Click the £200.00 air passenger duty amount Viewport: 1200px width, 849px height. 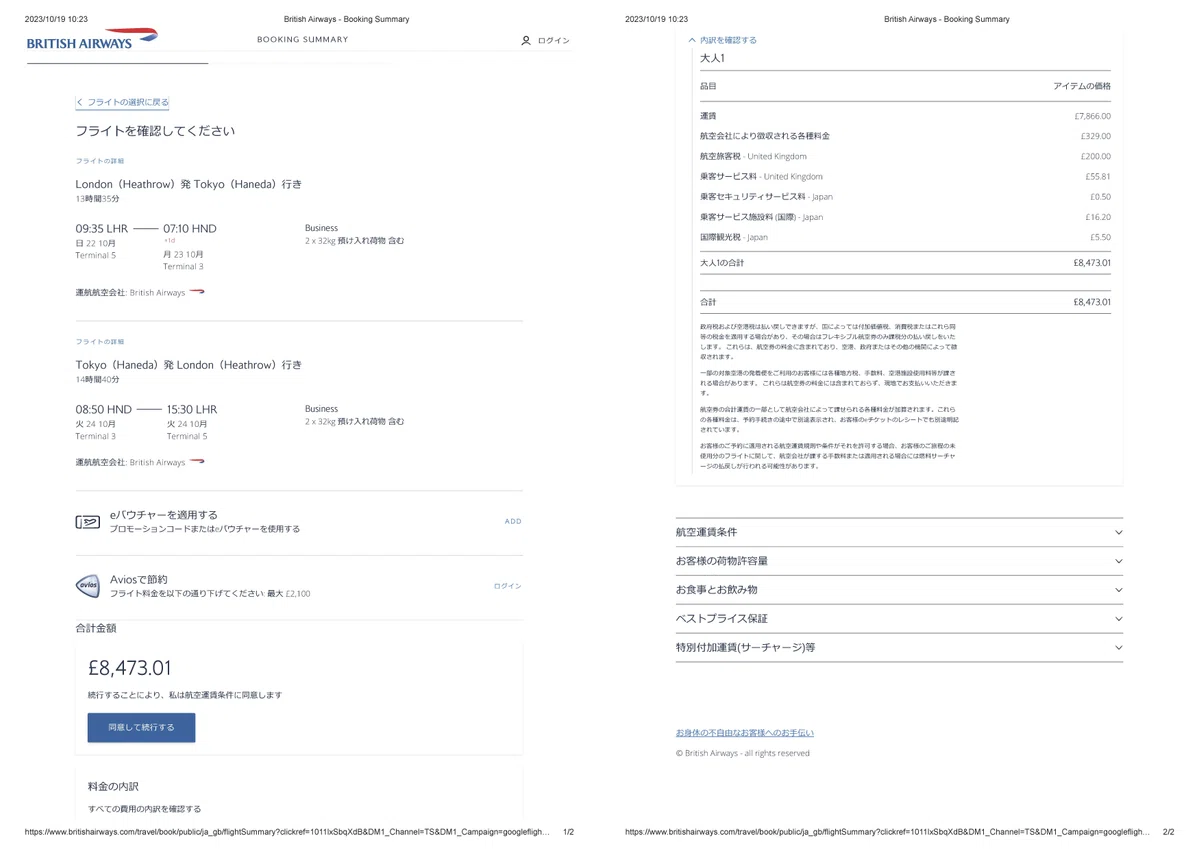coord(1096,156)
